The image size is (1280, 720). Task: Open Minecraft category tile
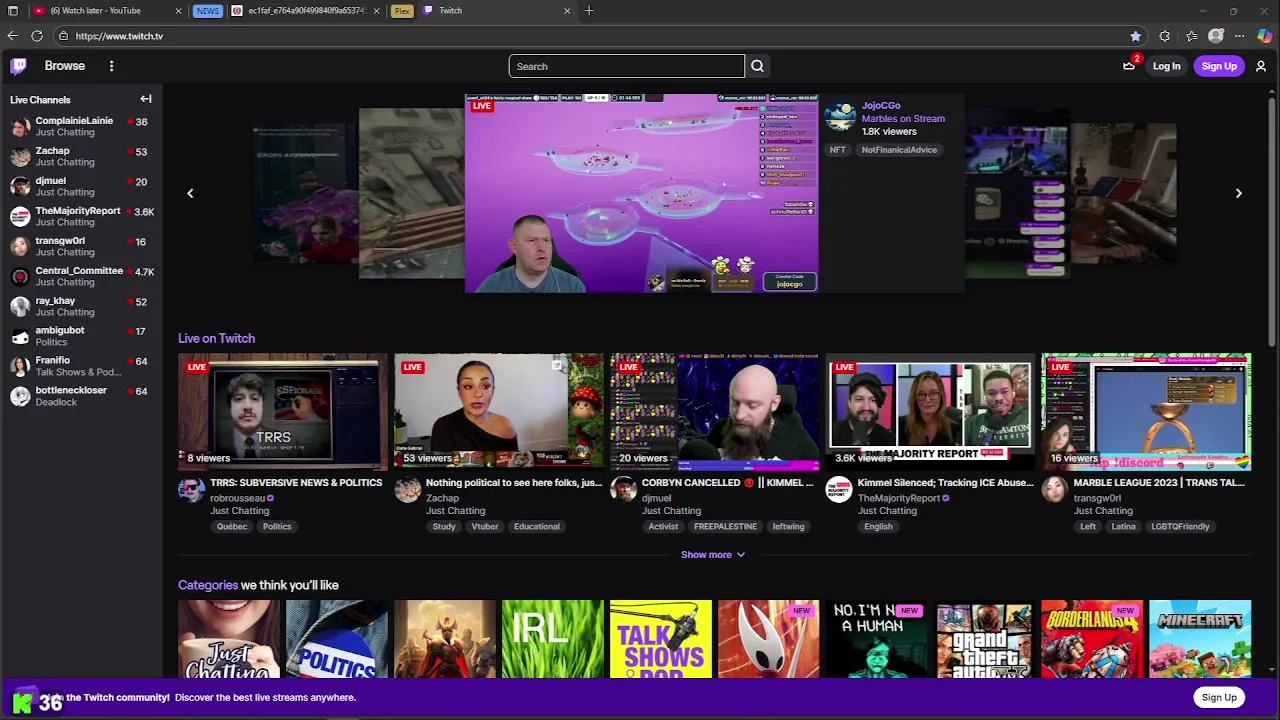coord(1200,639)
